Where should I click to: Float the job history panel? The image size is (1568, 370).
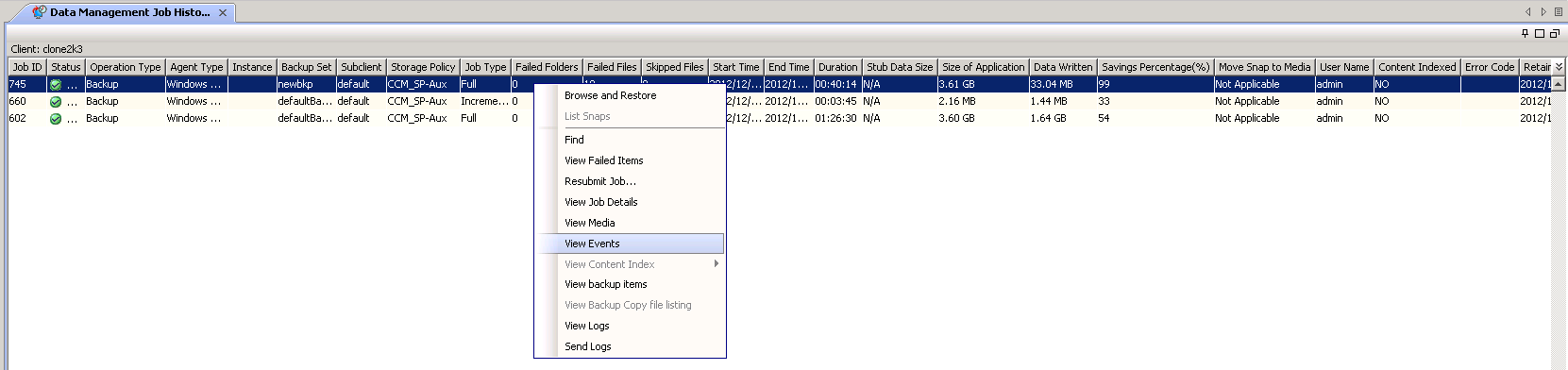tap(1554, 33)
